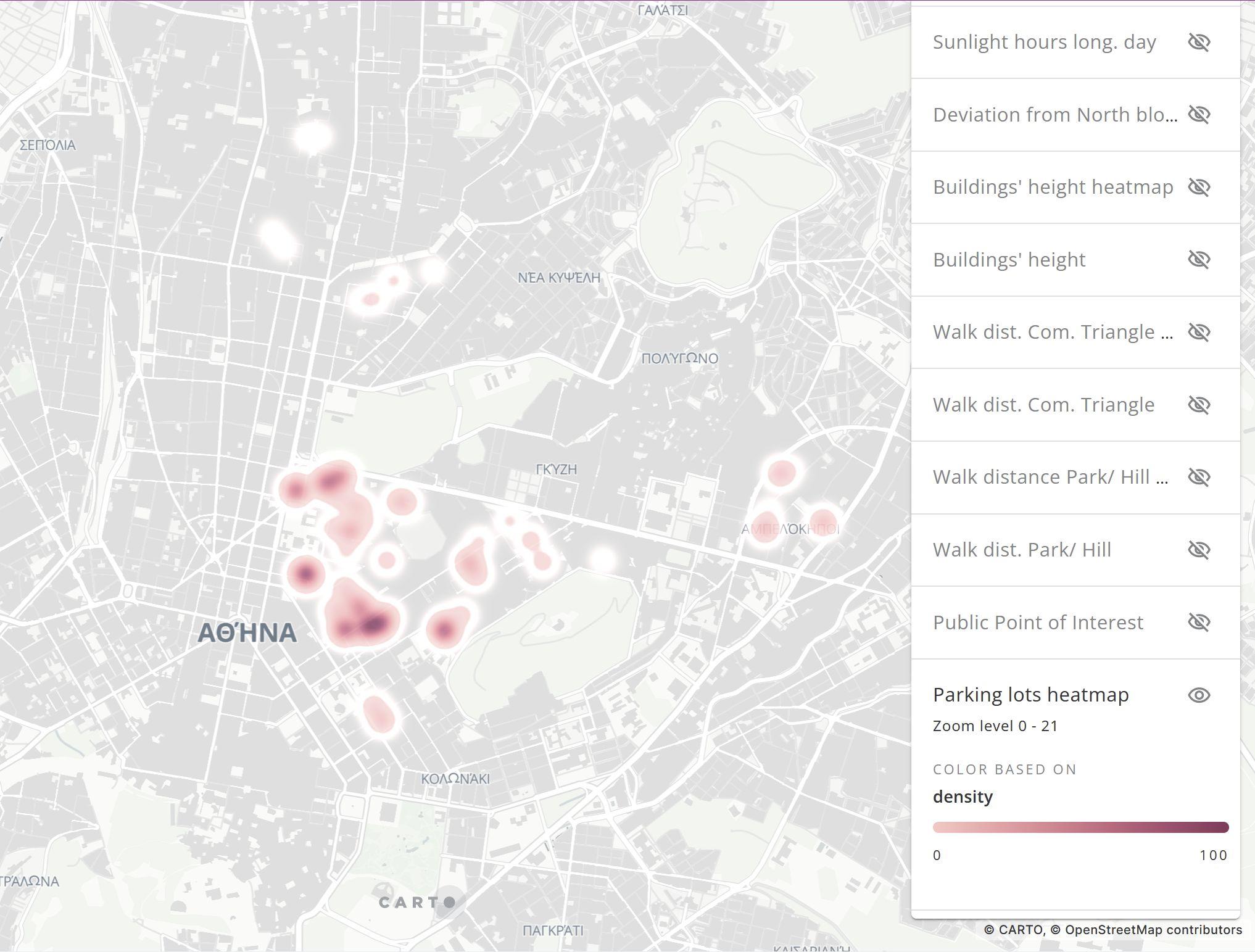The height and width of the screenshot is (952, 1255).
Task: Select the Sunlight hours long. day label
Action: (1044, 42)
